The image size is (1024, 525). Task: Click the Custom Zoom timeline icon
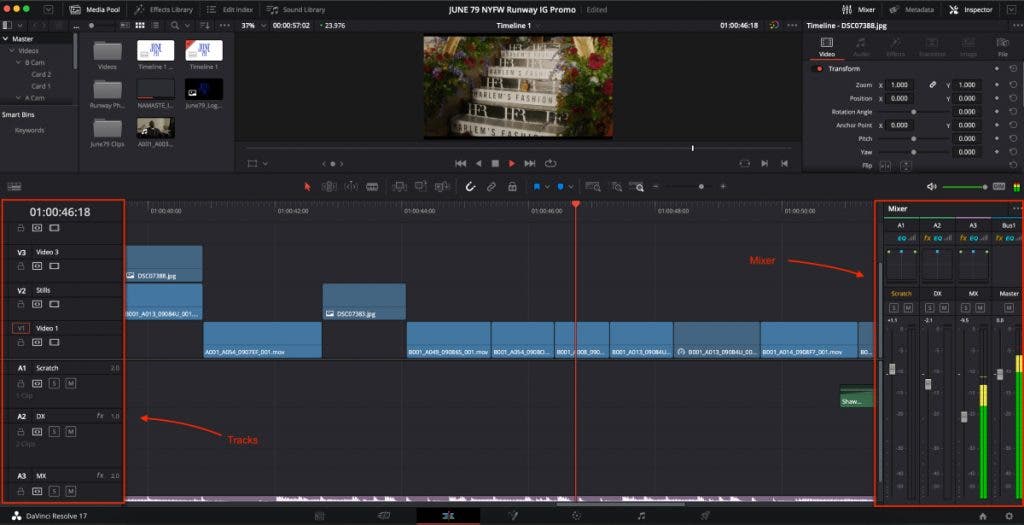point(636,187)
